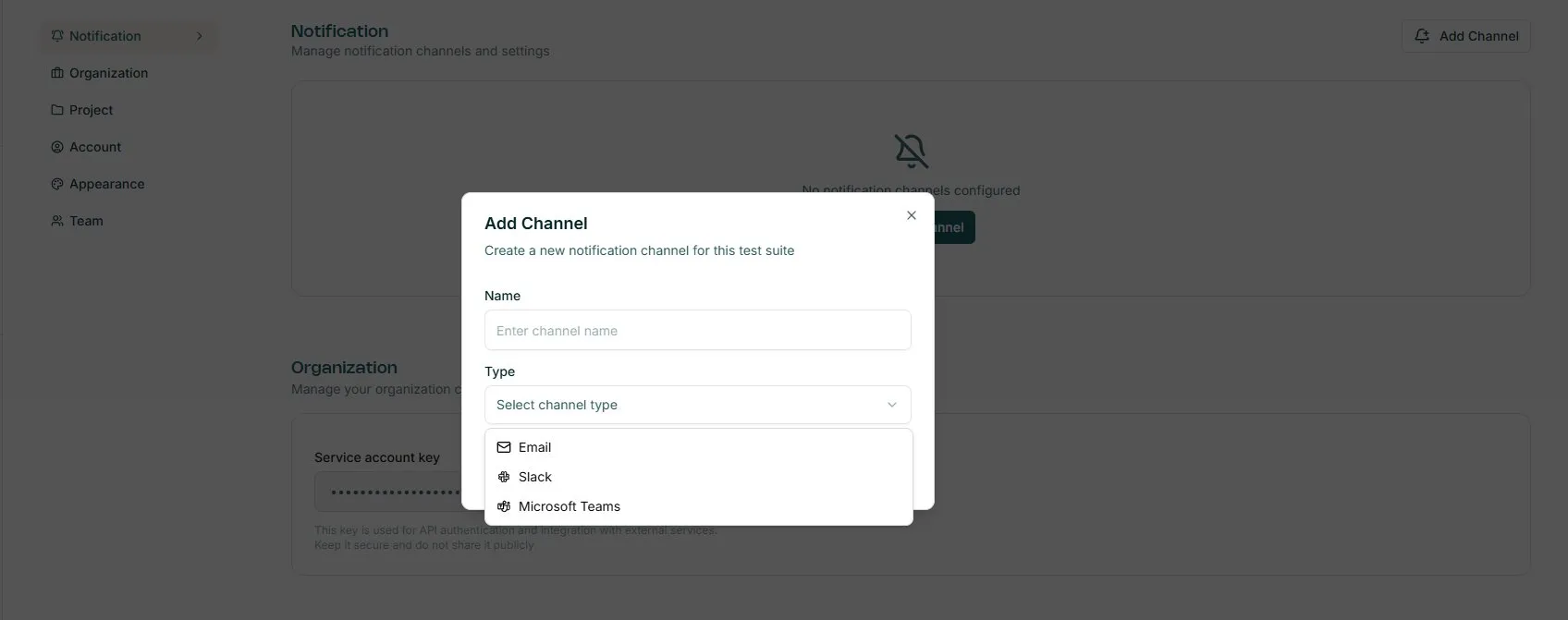Click 'No notification channels configured' text
The height and width of the screenshot is (620, 1568).
[911, 190]
